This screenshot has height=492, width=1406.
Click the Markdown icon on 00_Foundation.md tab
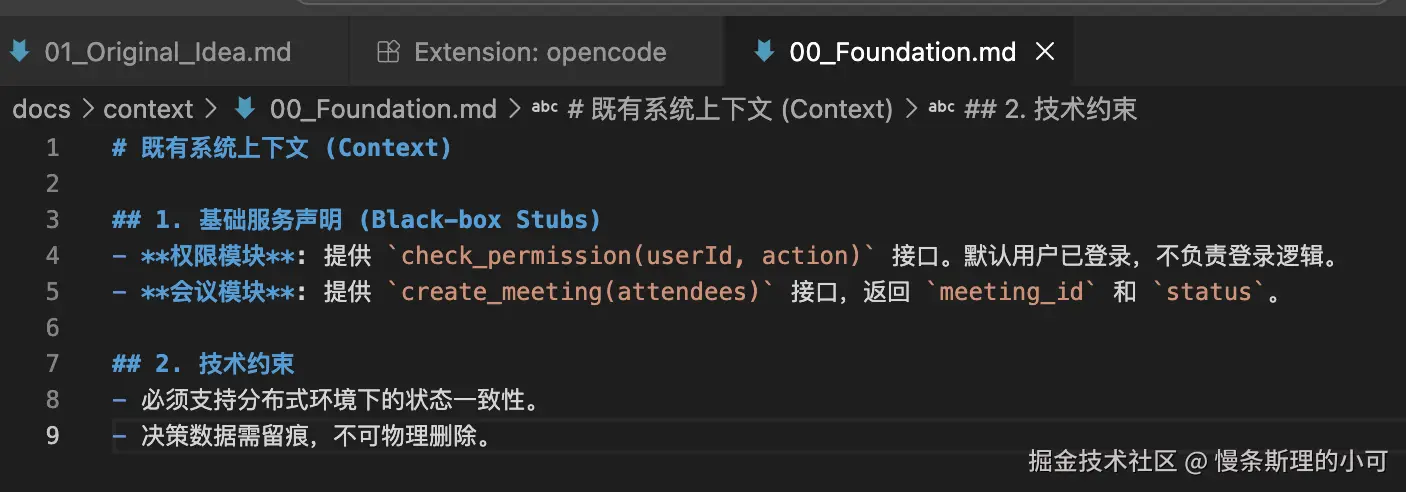point(764,52)
